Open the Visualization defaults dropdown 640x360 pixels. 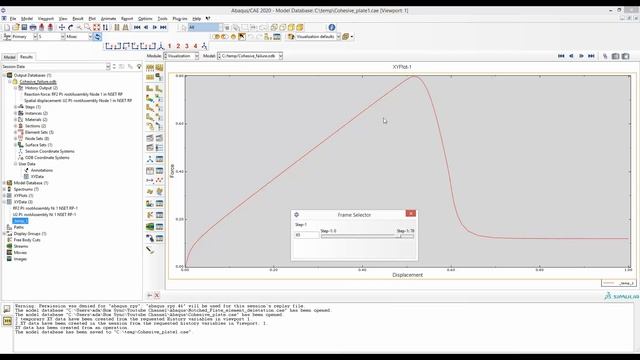(318, 37)
